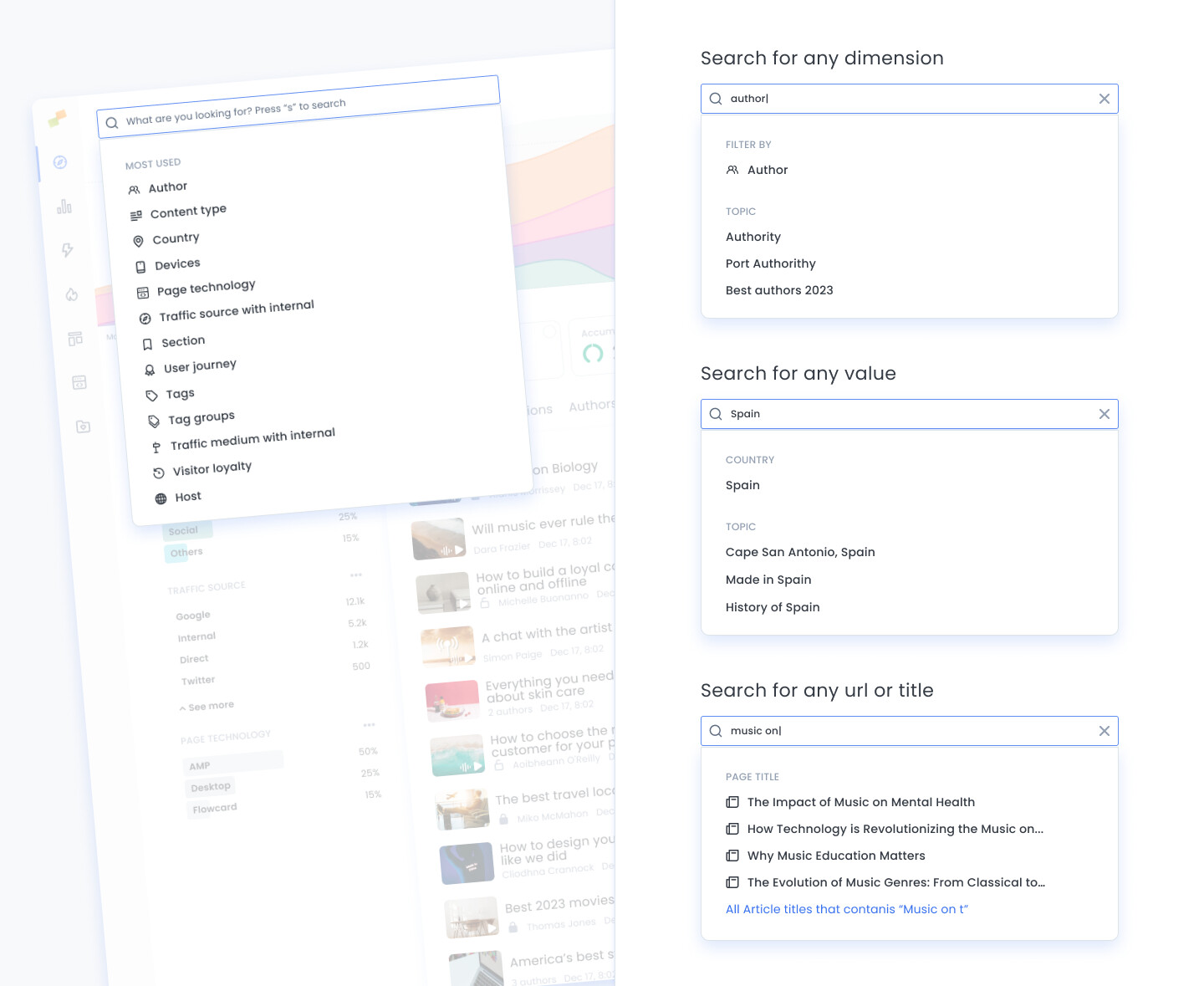Open the bar chart analytics sidebar icon
This screenshot has width=1204, height=986.
(64, 207)
